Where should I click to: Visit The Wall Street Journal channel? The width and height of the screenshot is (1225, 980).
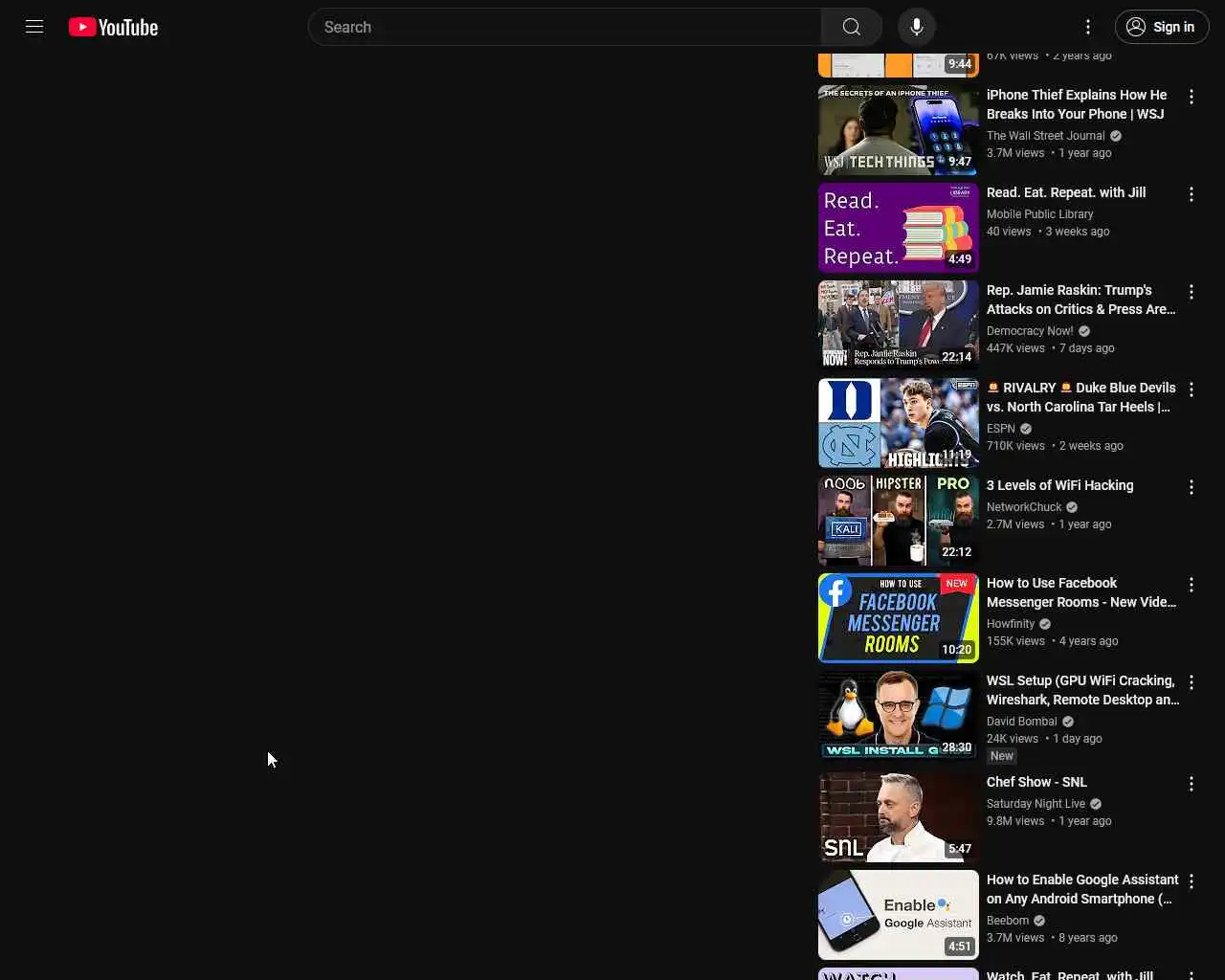(x=1045, y=136)
